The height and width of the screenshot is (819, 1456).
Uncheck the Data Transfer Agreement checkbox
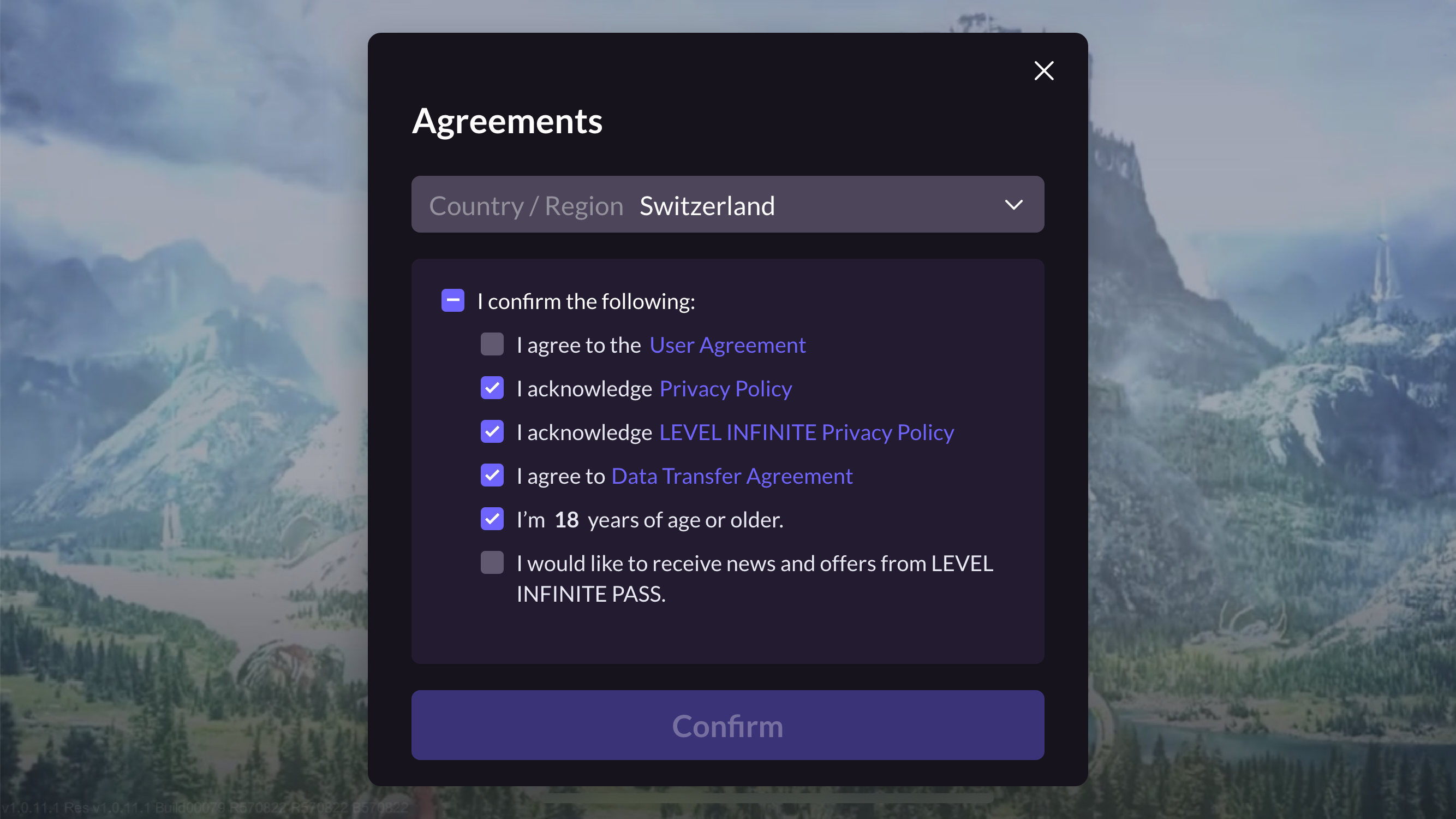coord(492,475)
